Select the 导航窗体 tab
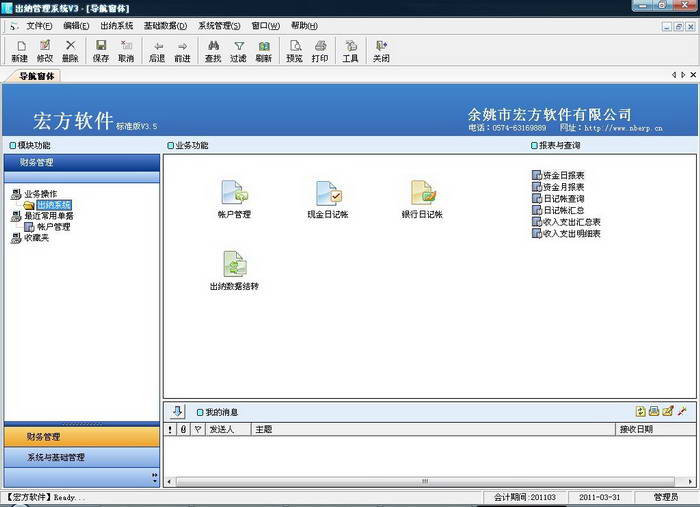The width and height of the screenshot is (700, 507). [x=37, y=76]
